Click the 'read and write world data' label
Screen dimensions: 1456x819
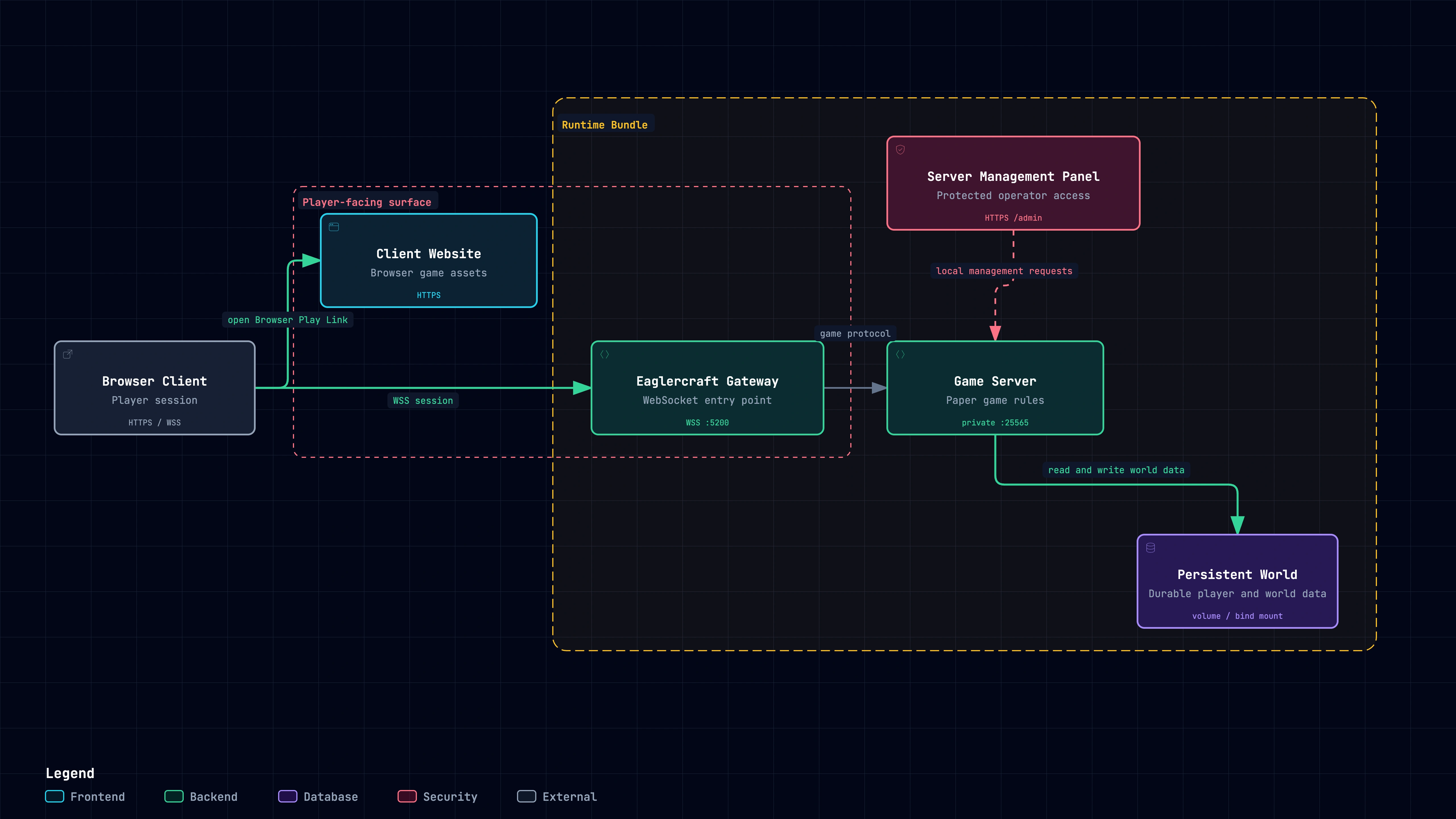1116,470
